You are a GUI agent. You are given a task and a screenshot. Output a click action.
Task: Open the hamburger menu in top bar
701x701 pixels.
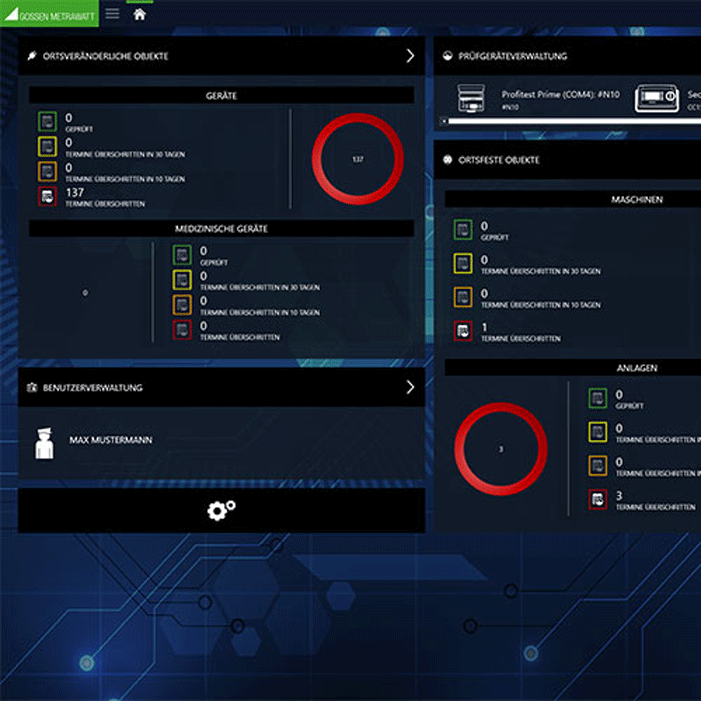(112, 13)
